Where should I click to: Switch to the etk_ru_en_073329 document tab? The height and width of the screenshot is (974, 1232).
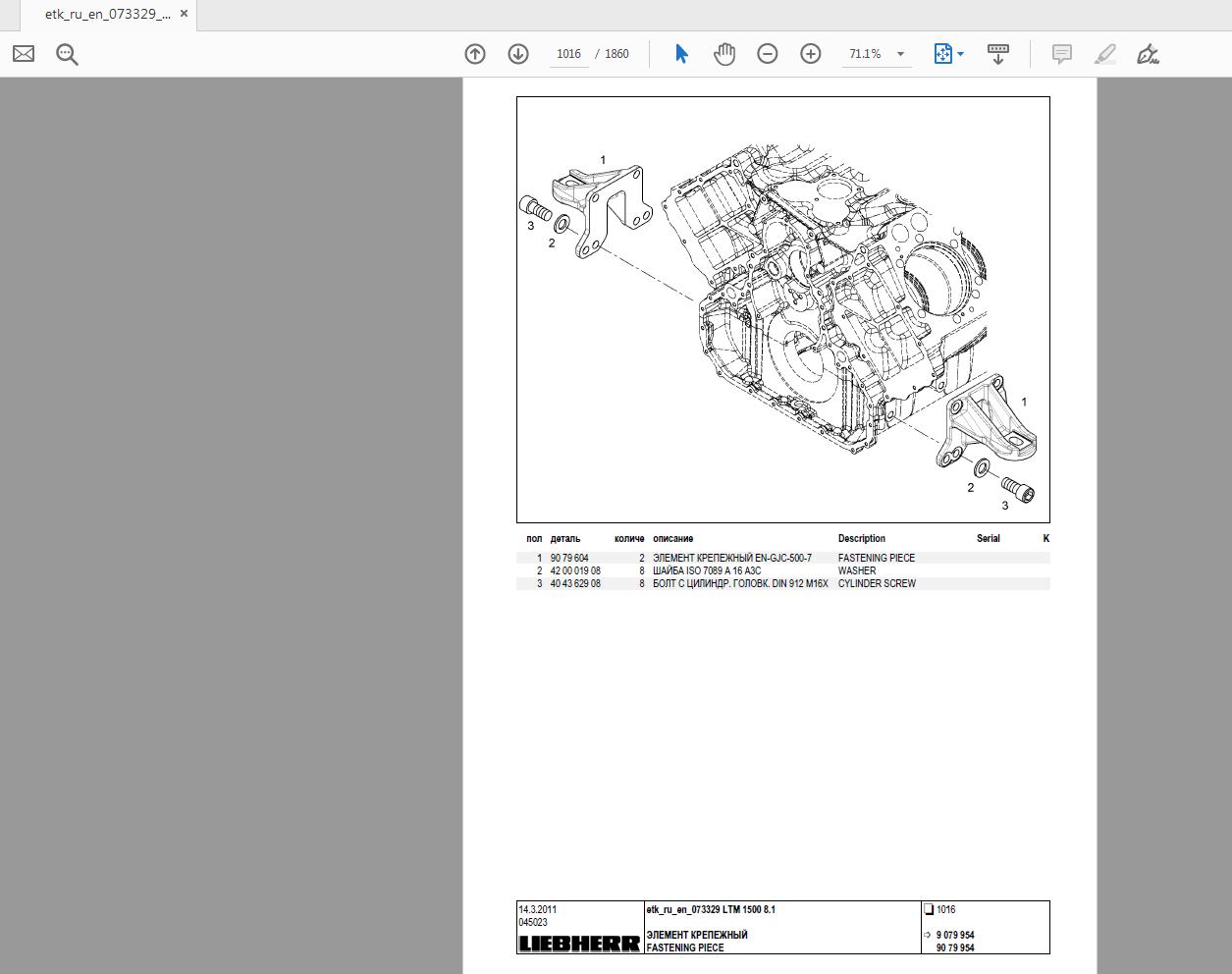(107, 15)
